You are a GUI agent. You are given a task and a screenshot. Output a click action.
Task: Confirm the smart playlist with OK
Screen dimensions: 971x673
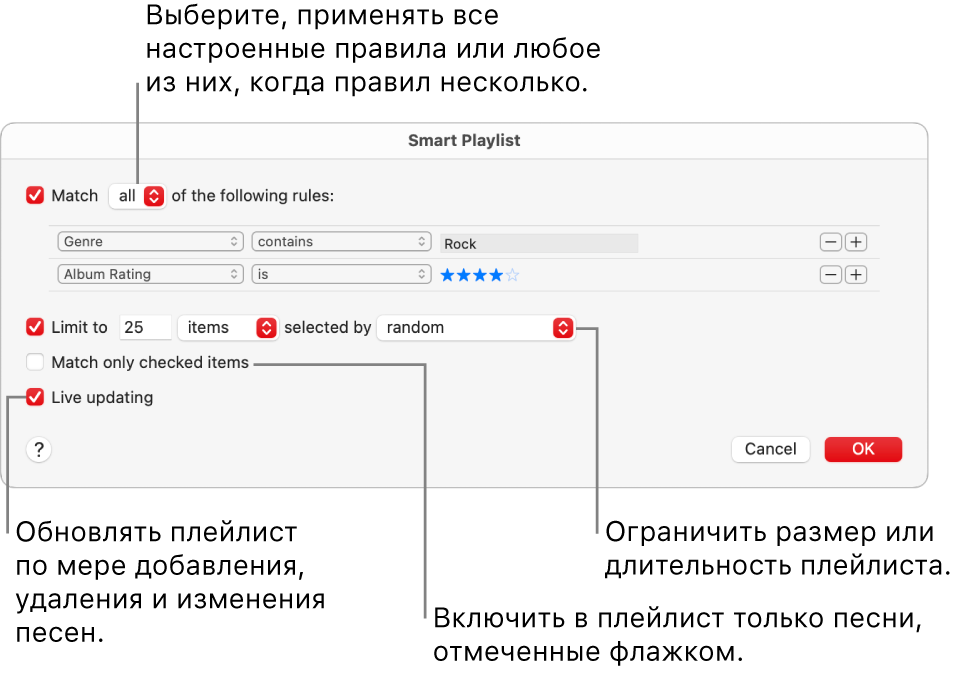tap(863, 449)
